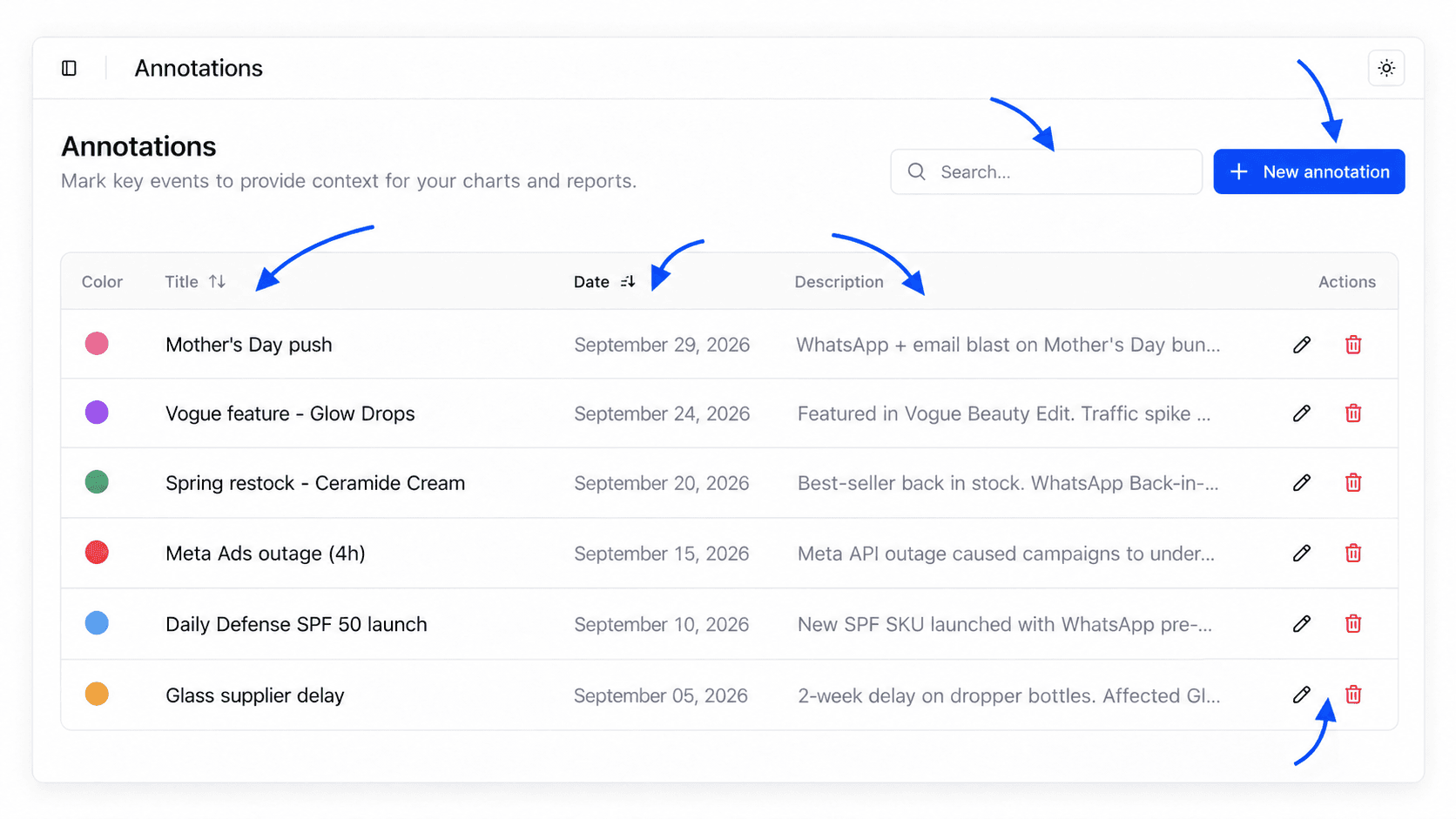Viewport: 1456px width, 819px height.
Task: Delete the Daily Defense SPF 50 launch row
Action: tap(1353, 623)
